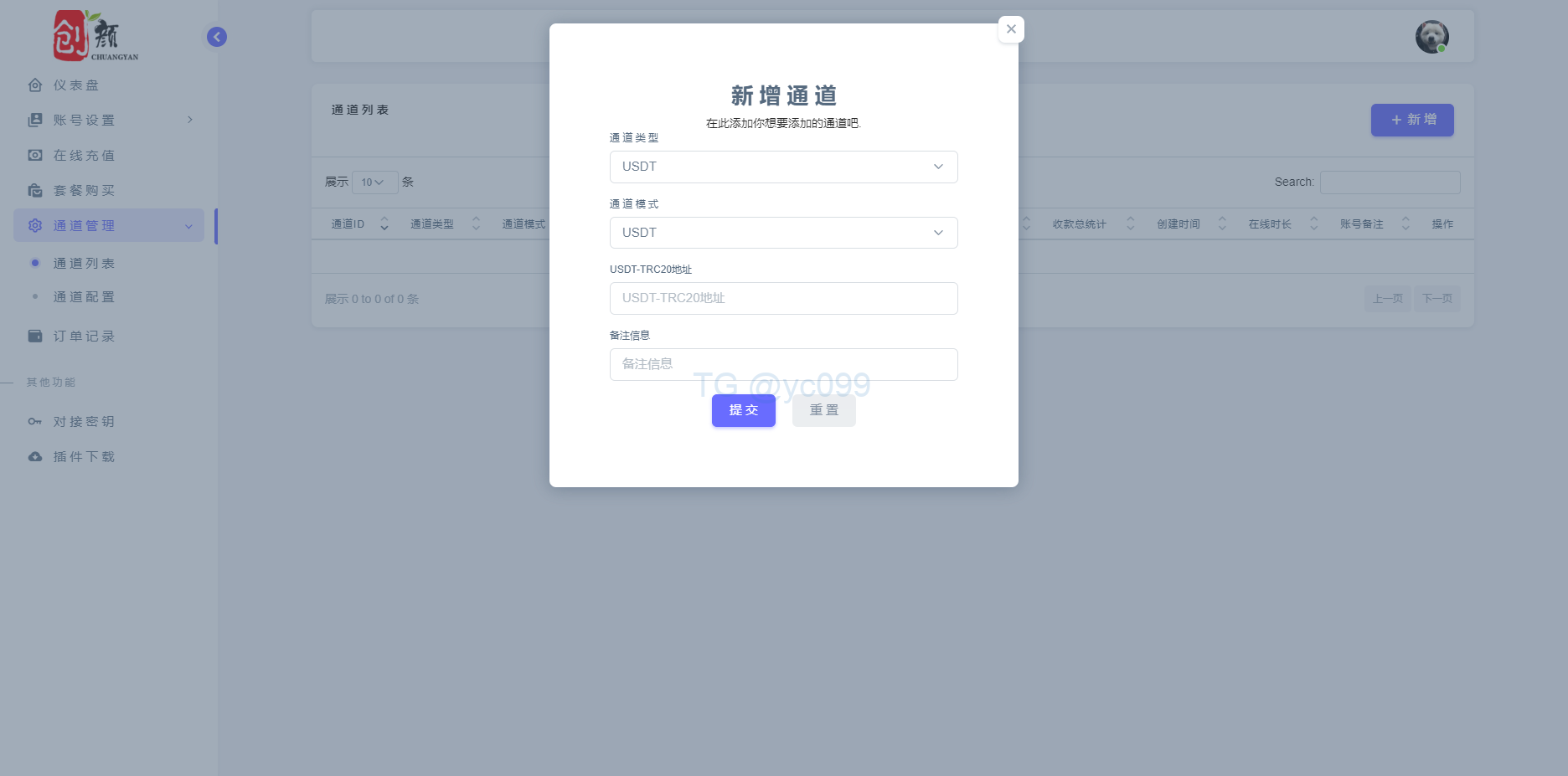The height and width of the screenshot is (776, 1568).
Task: Select 通道配置 in the sidebar
Action: pyautogui.click(x=83, y=295)
